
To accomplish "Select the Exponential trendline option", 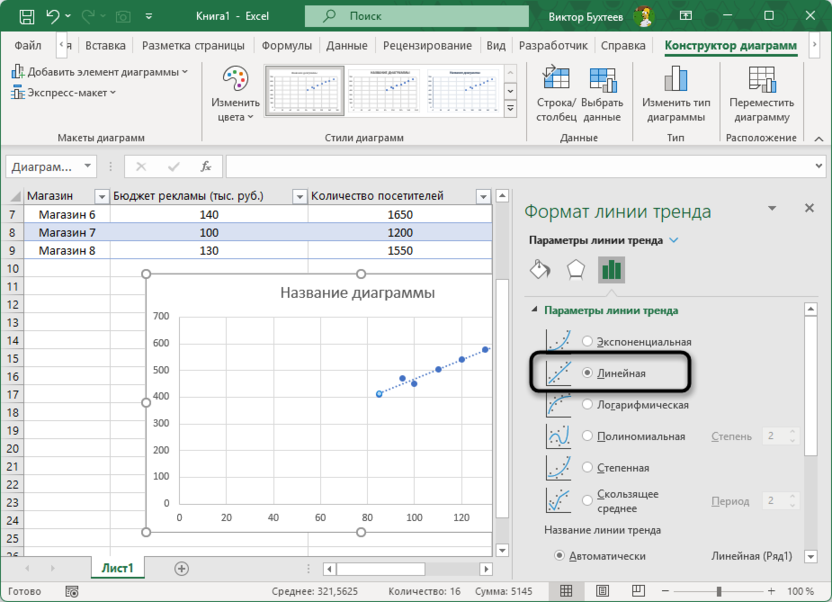I will (x=588, y=342).
